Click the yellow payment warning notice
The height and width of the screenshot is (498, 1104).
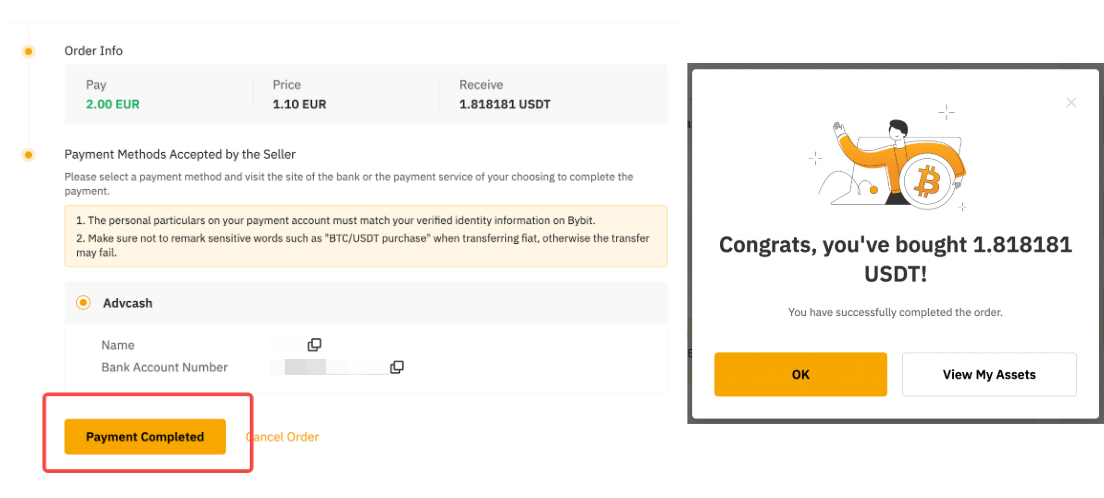[x=365, y=236]
